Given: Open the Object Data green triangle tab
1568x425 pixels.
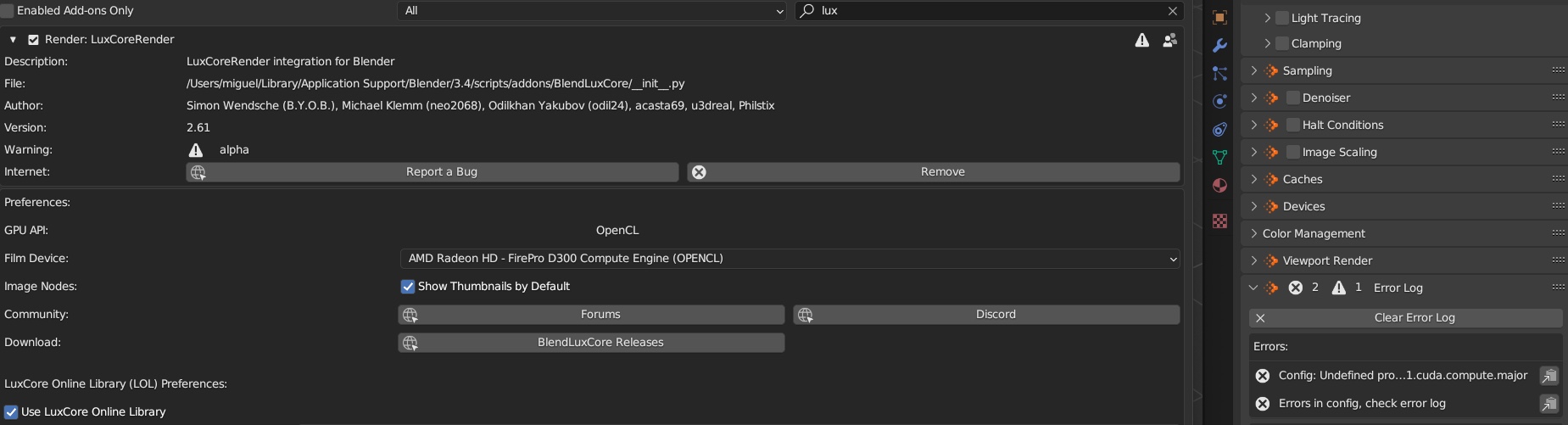Looking at the screenshot, I should [1219, 157].
